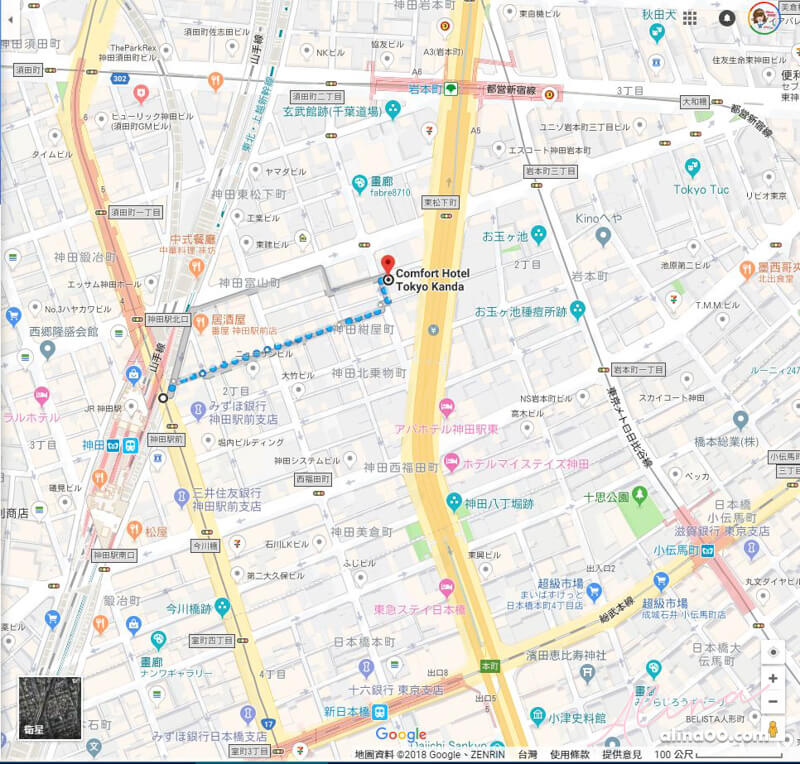The width and height of the screenshot is (800, 764).
Task: Click the 今川橋跡 attraction marker
Action: 221,607
